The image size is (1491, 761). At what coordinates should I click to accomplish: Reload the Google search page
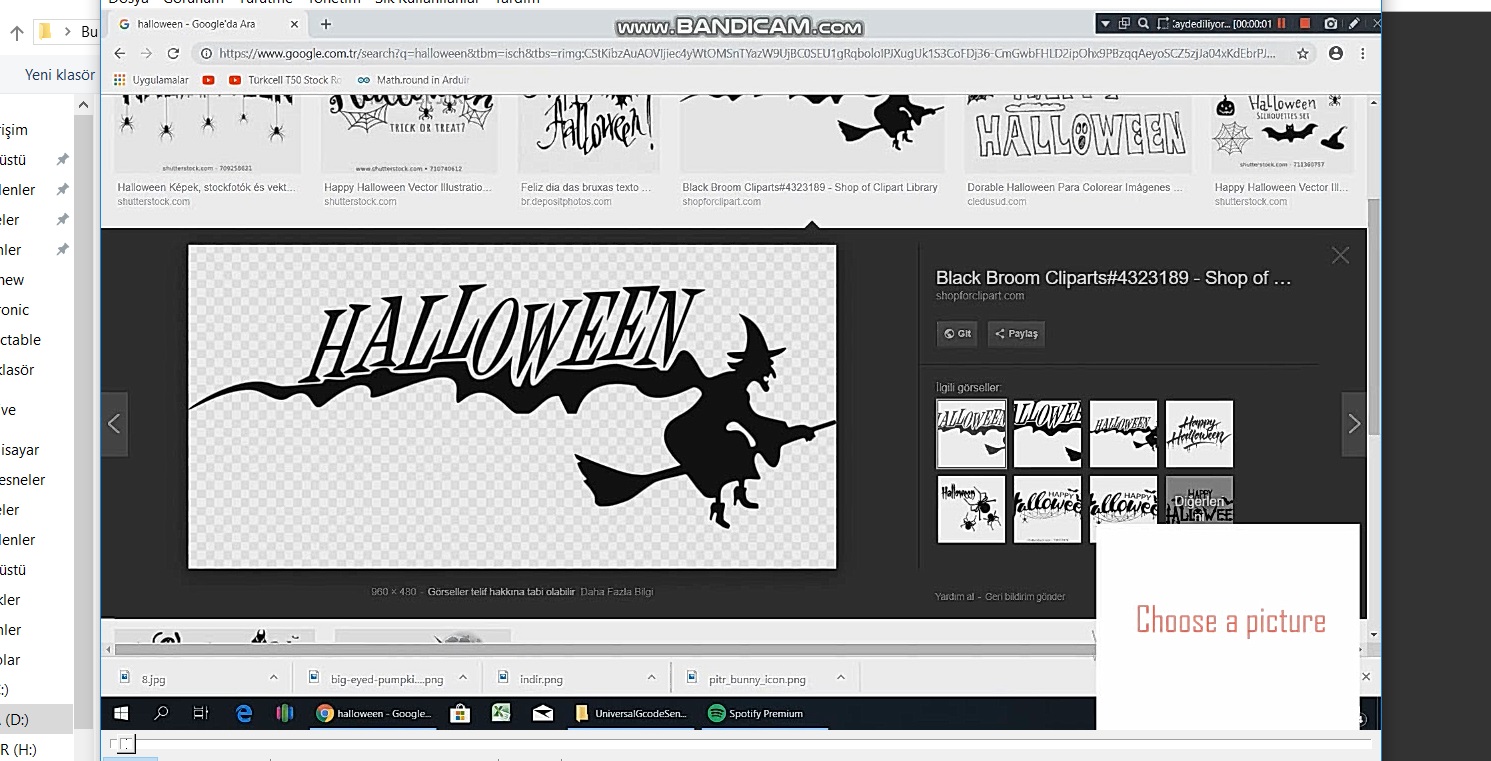coord(174,53)
